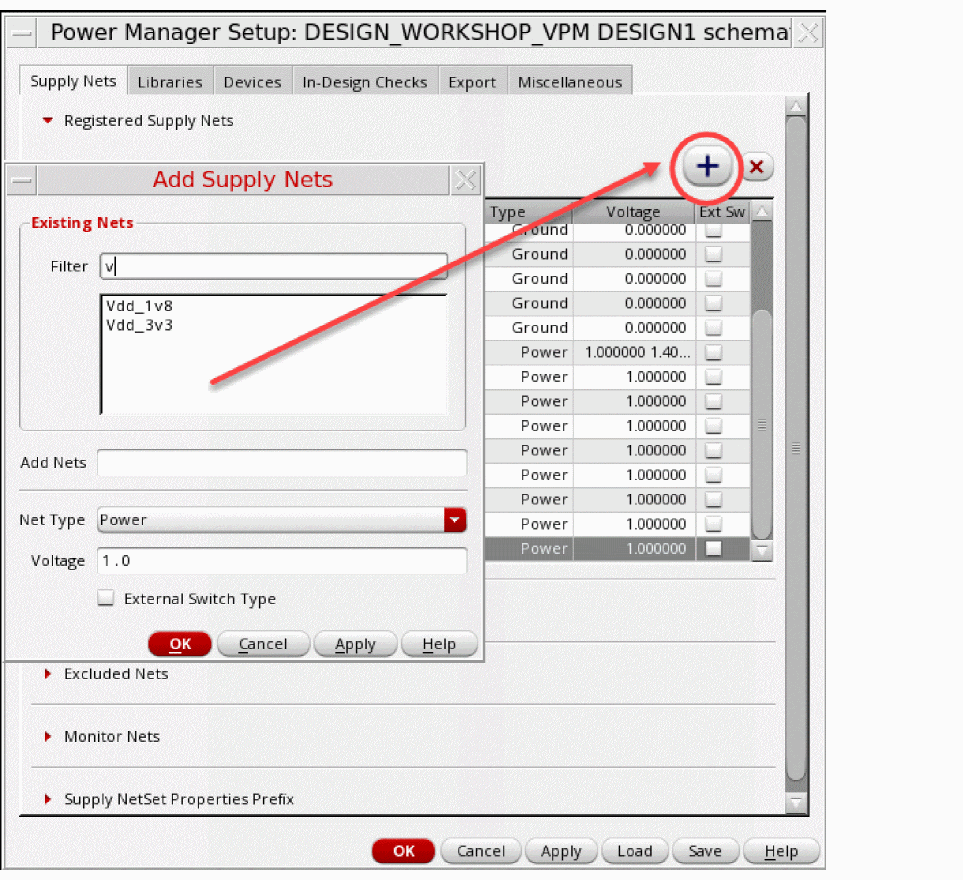This screenshot has width=963, height=880.
Task: Toggle Ext Sw checkbox in highlighted Power row
Action: point(713,548)
